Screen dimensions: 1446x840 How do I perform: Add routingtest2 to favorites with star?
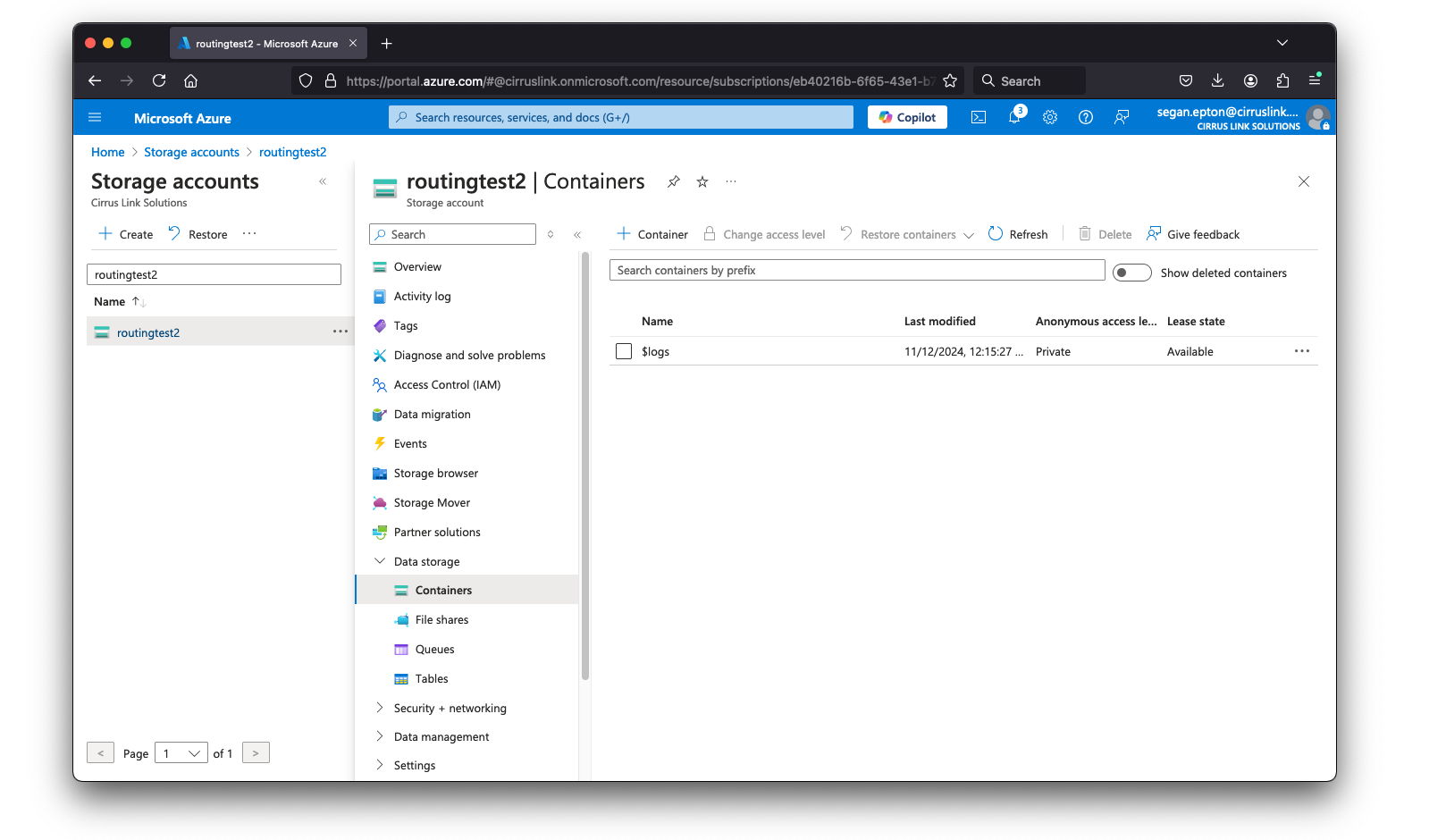[x=702, y=181]
